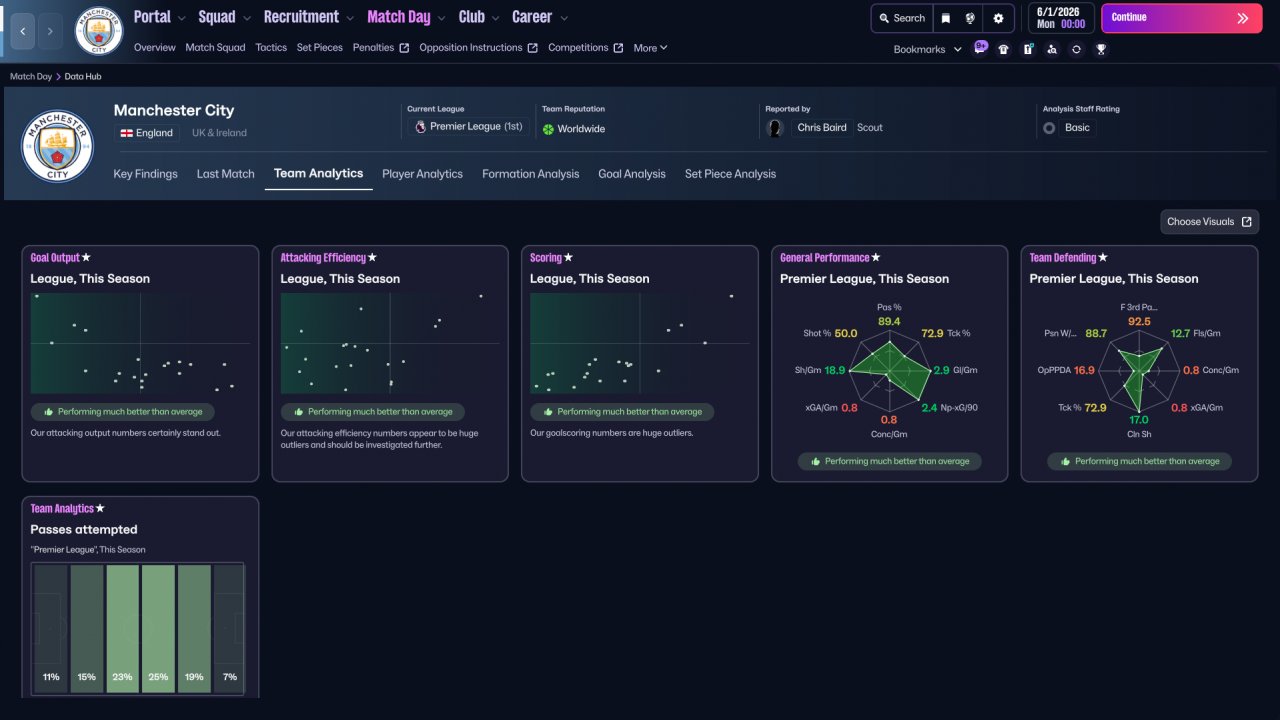The height and width of the screenshot is (720, 1280).
Task: Click the circular arrows icon in the bookmarks row
Action: tap(1076, 49)
